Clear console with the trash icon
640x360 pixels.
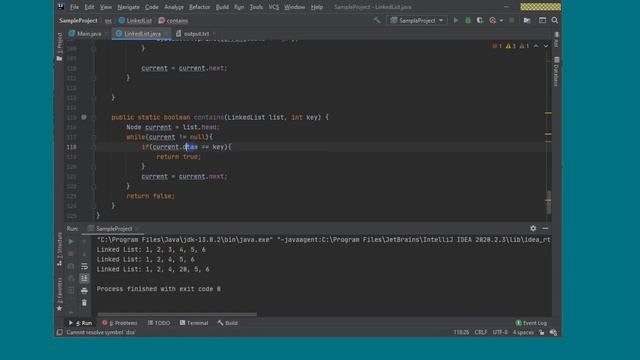84,303
